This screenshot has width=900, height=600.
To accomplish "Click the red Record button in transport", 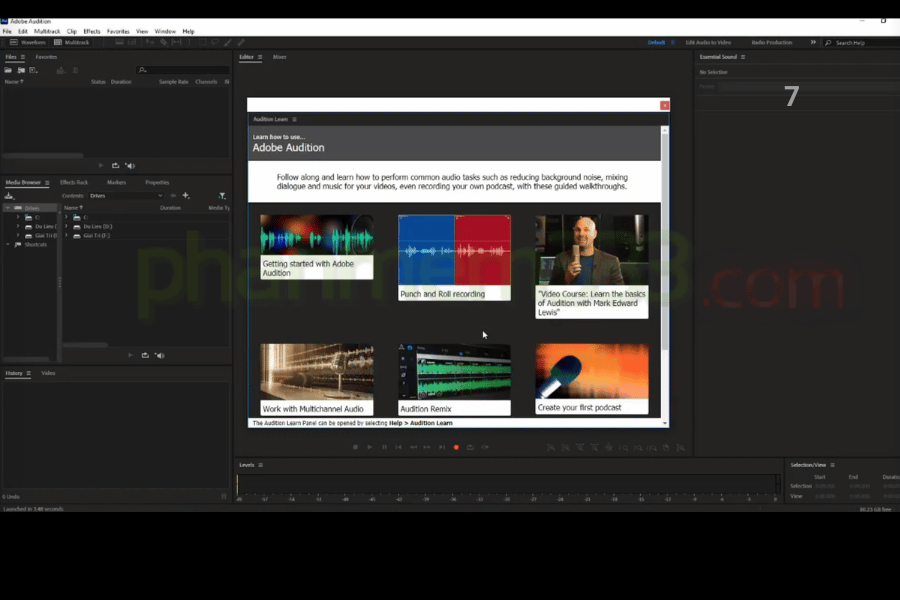I will click(456, 447).
